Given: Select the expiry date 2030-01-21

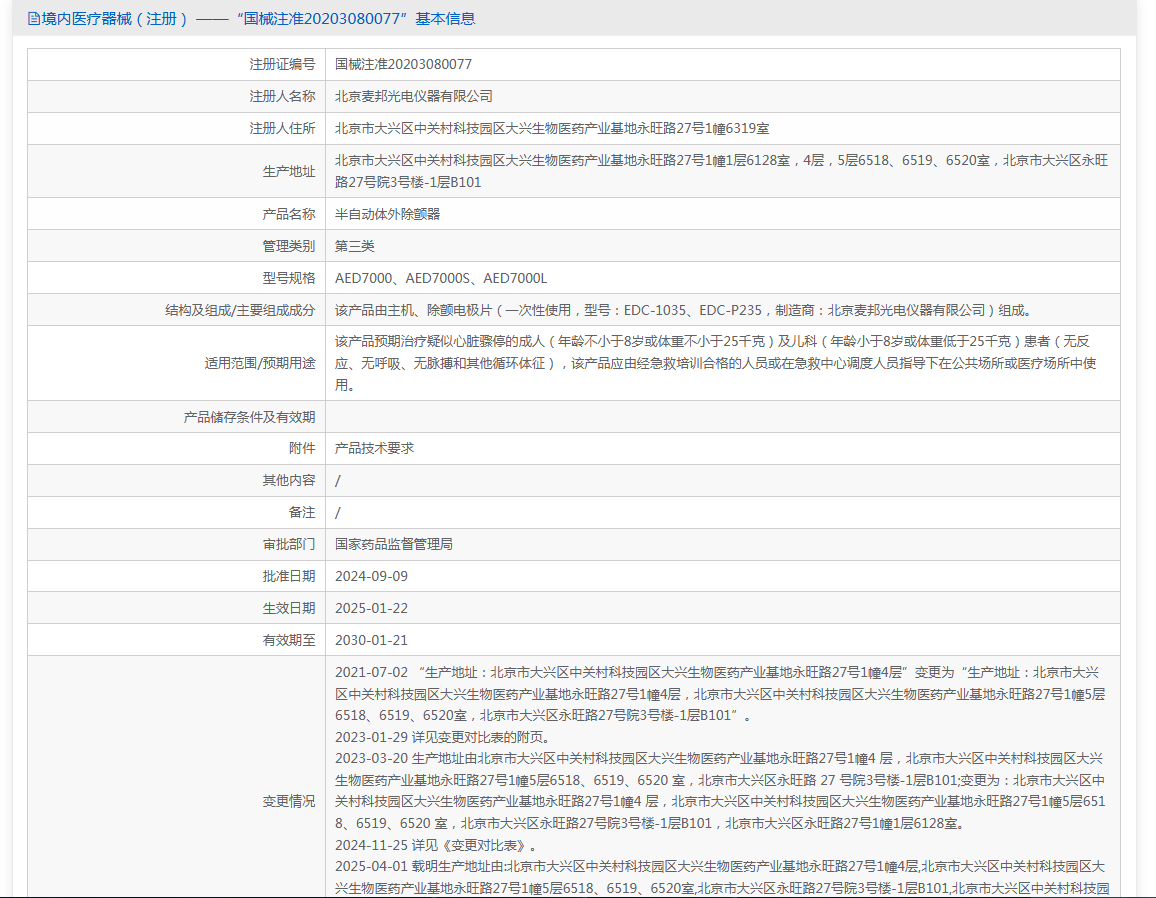Looking at the screenshot, I should (371, 641).
